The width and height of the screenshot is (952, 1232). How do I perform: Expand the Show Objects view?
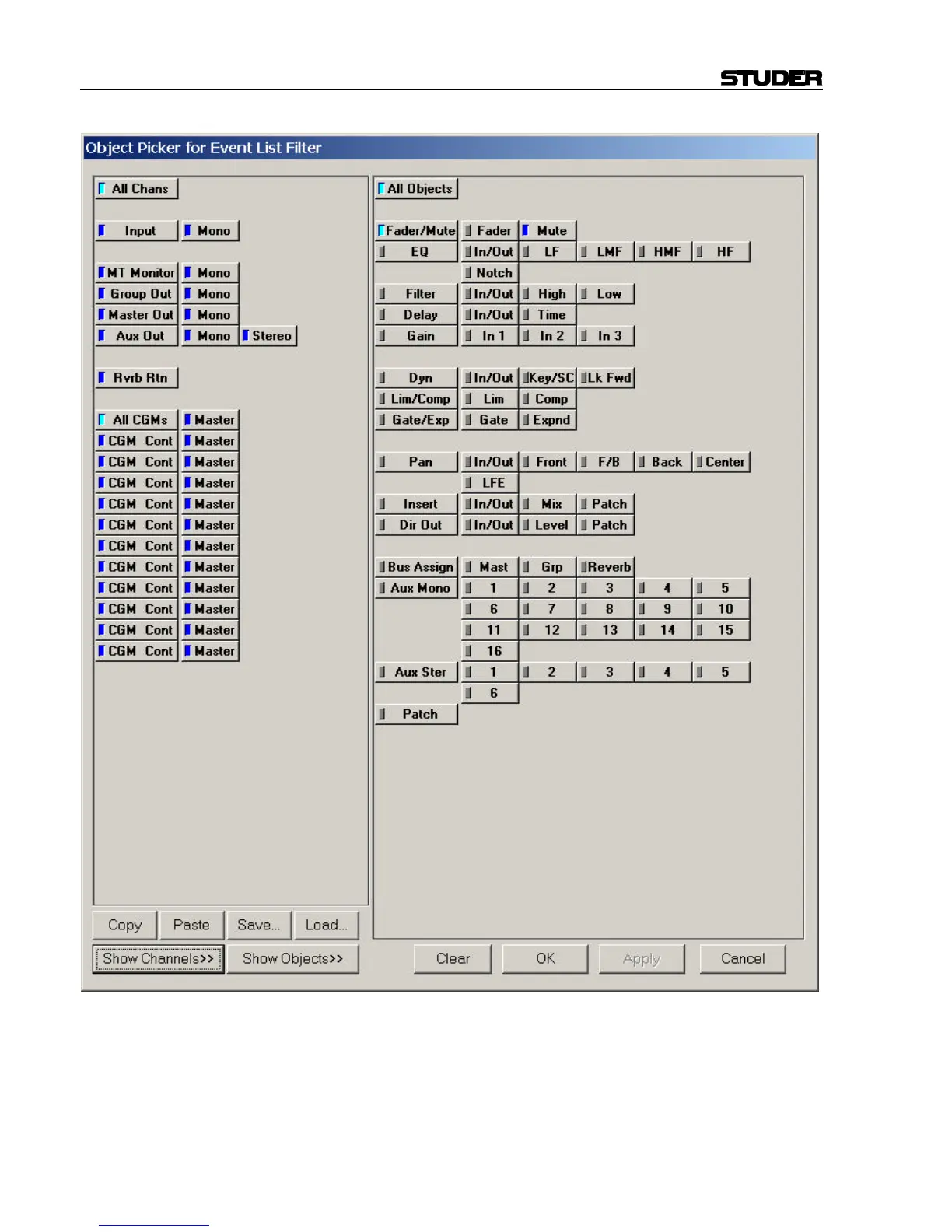[x=292, y=959]
